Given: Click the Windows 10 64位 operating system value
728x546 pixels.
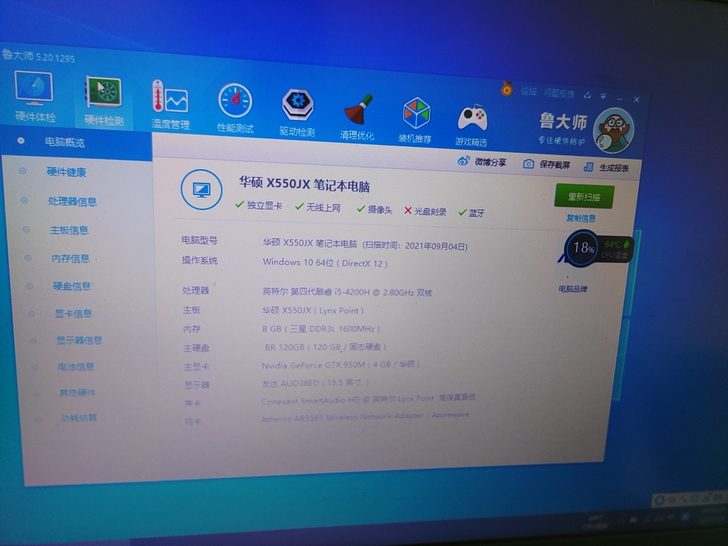Looking at the screenshot, I should point(325,262).
